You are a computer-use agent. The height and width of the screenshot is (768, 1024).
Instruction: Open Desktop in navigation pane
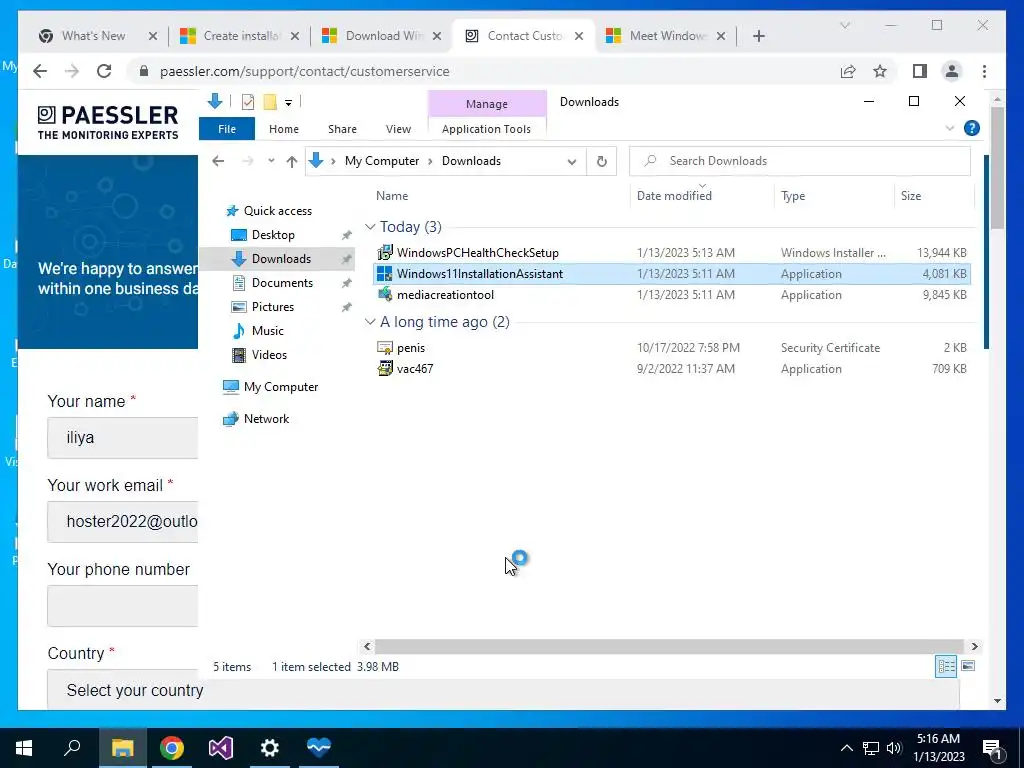273,234
